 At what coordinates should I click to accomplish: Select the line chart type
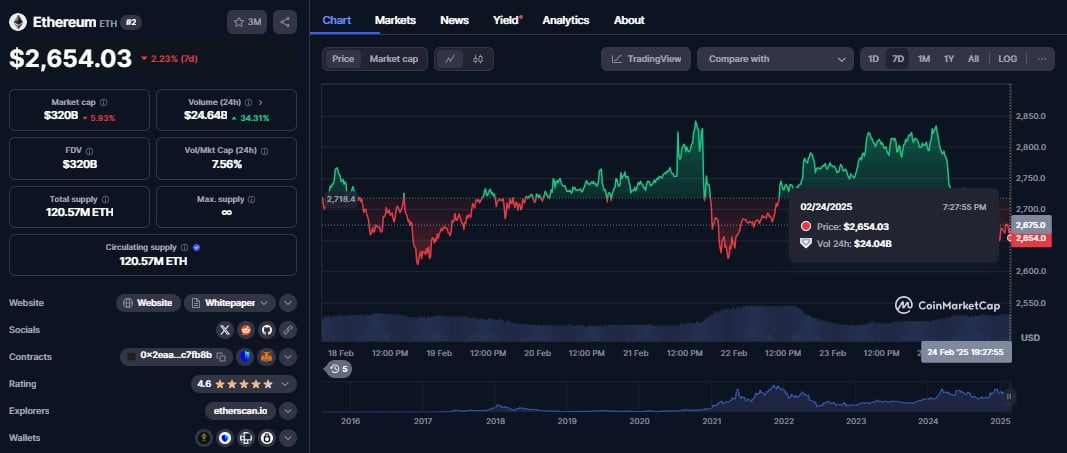(450, 59)
